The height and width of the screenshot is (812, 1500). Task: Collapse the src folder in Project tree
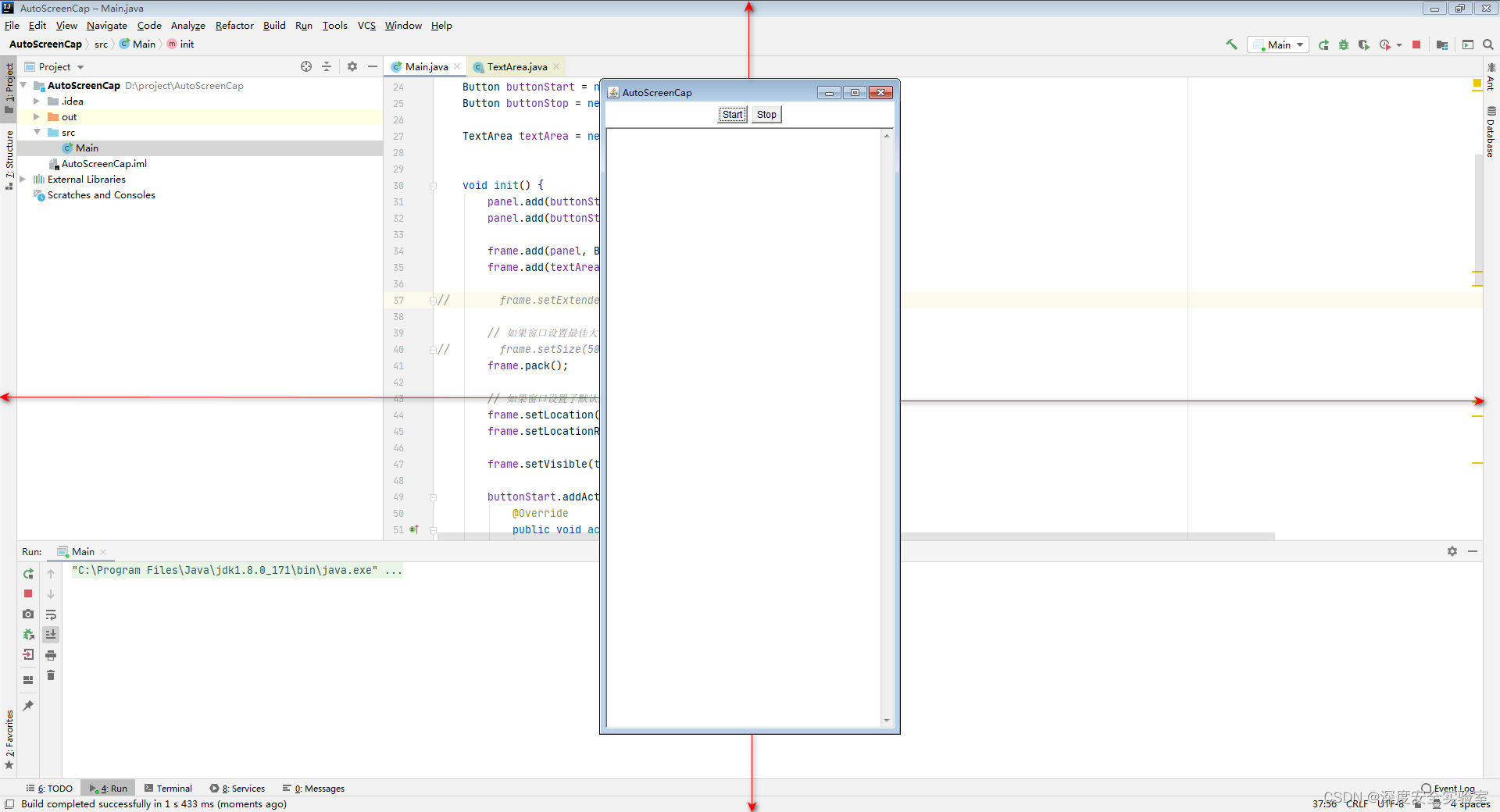(x=37, y=132)
